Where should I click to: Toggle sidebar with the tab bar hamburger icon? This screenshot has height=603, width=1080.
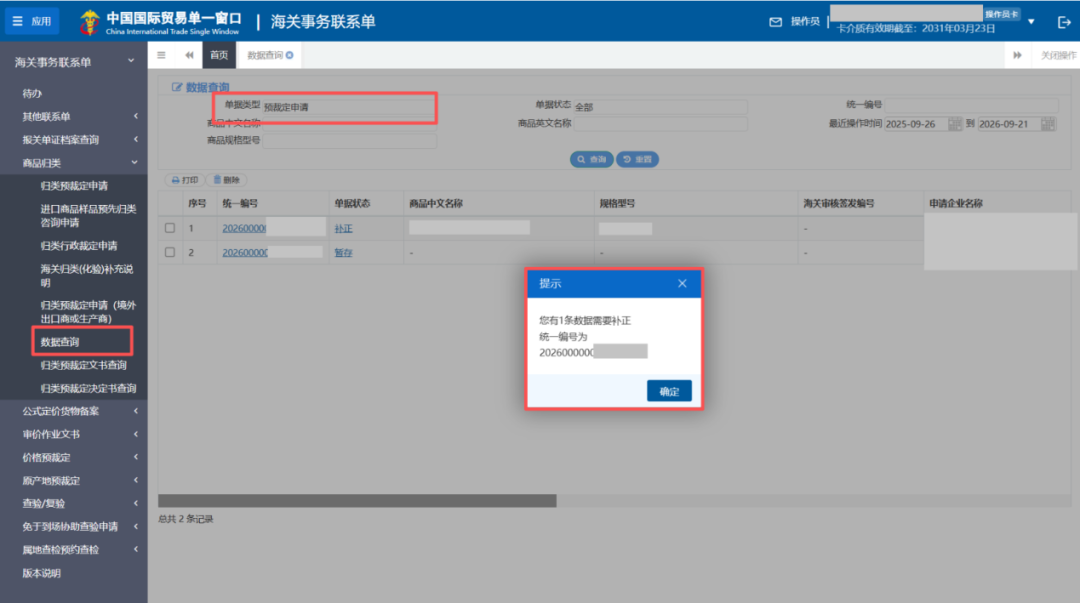(x=161, y=55)
